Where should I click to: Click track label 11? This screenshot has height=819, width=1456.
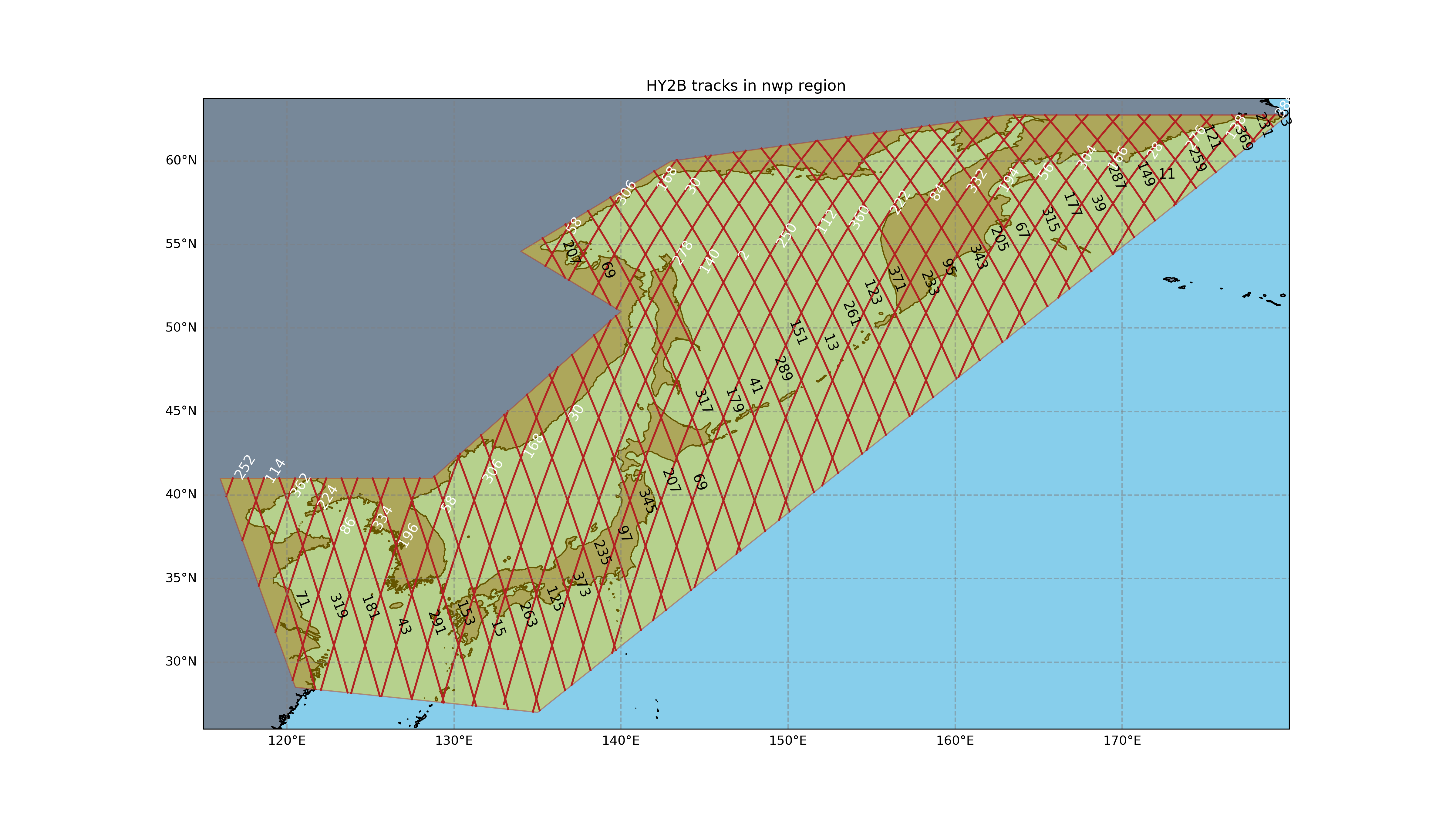(x=1167, y=174)
